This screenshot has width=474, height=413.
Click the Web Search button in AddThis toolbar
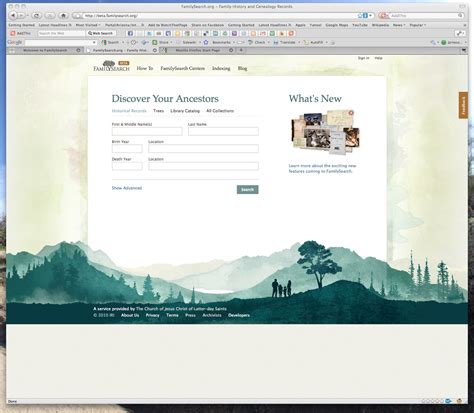tap(101, 33)
